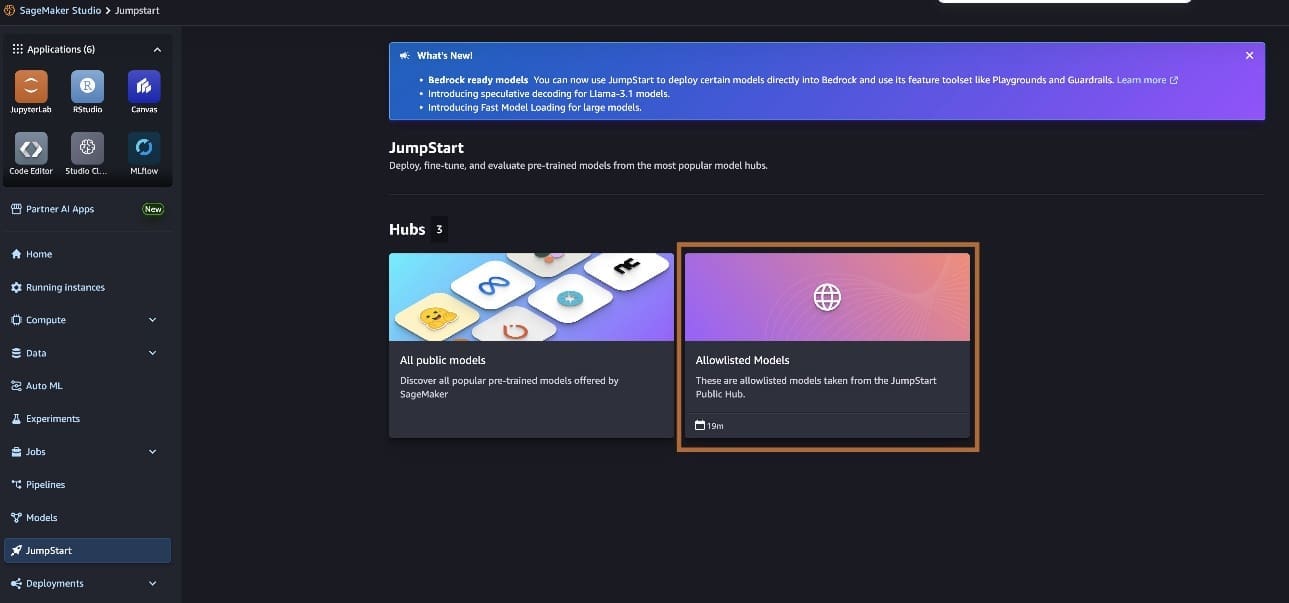Expand the Compute menu section

click(152, 320)
